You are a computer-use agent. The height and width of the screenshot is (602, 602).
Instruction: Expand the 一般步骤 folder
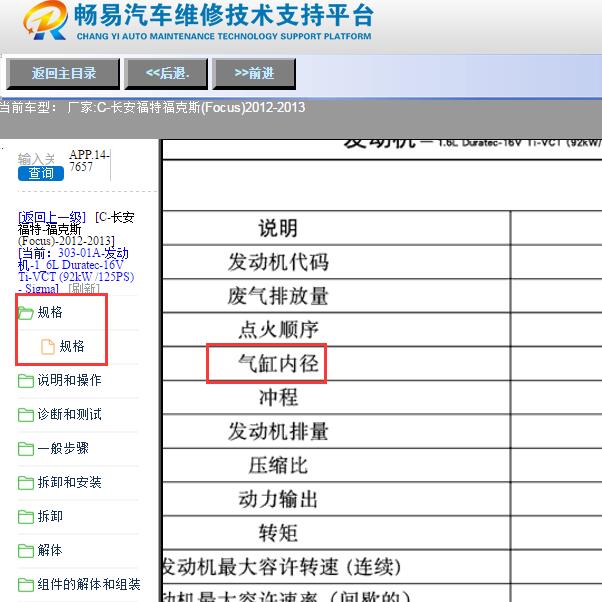click(x=63, y=448)
